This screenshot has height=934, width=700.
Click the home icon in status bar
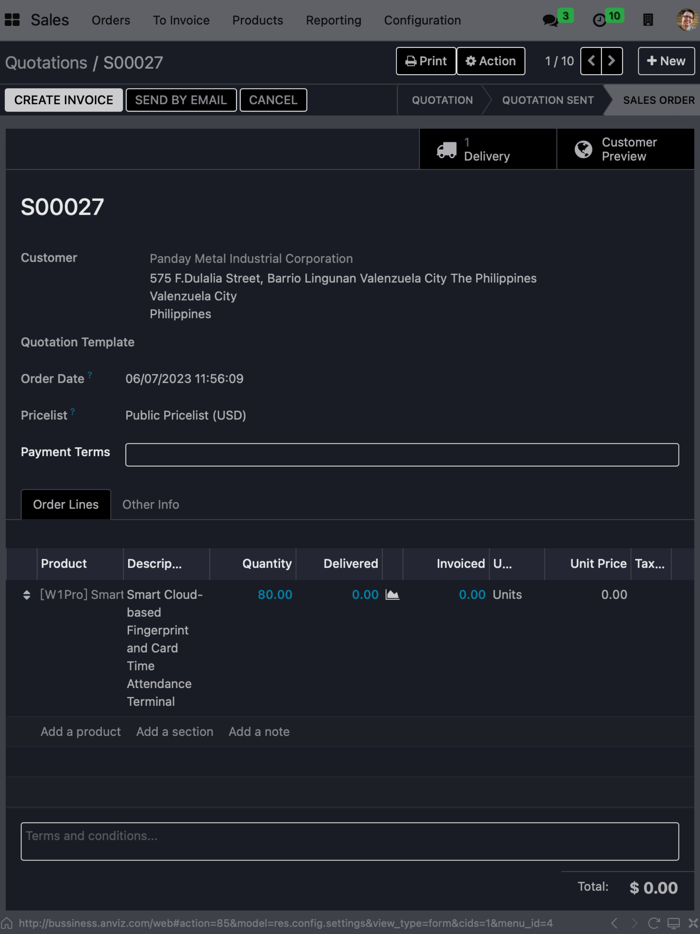tap(7, 923)
